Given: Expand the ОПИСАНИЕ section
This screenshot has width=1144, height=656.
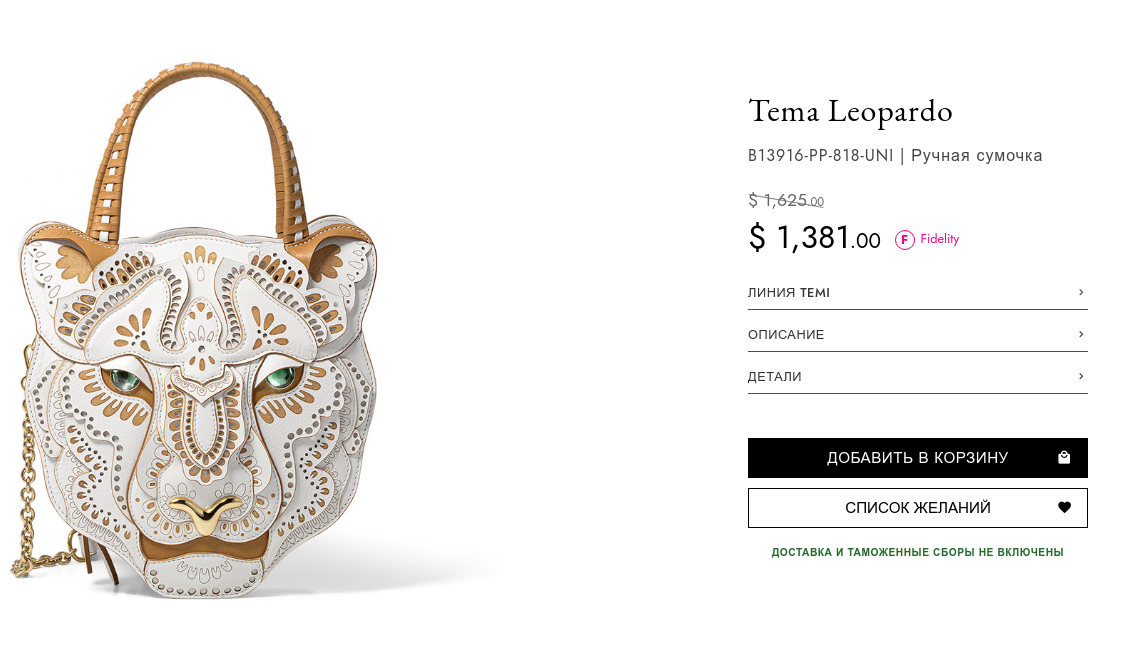Looking at the screenshot, I should pos(786,335).
